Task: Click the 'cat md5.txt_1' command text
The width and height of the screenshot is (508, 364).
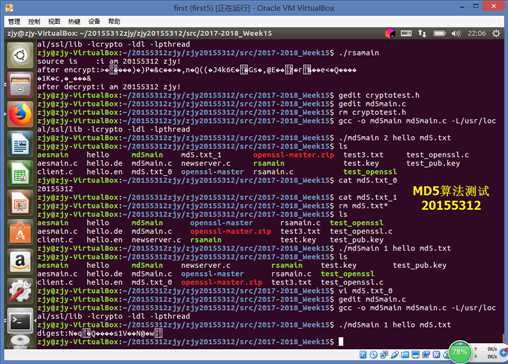Action: tap(368, 197)
